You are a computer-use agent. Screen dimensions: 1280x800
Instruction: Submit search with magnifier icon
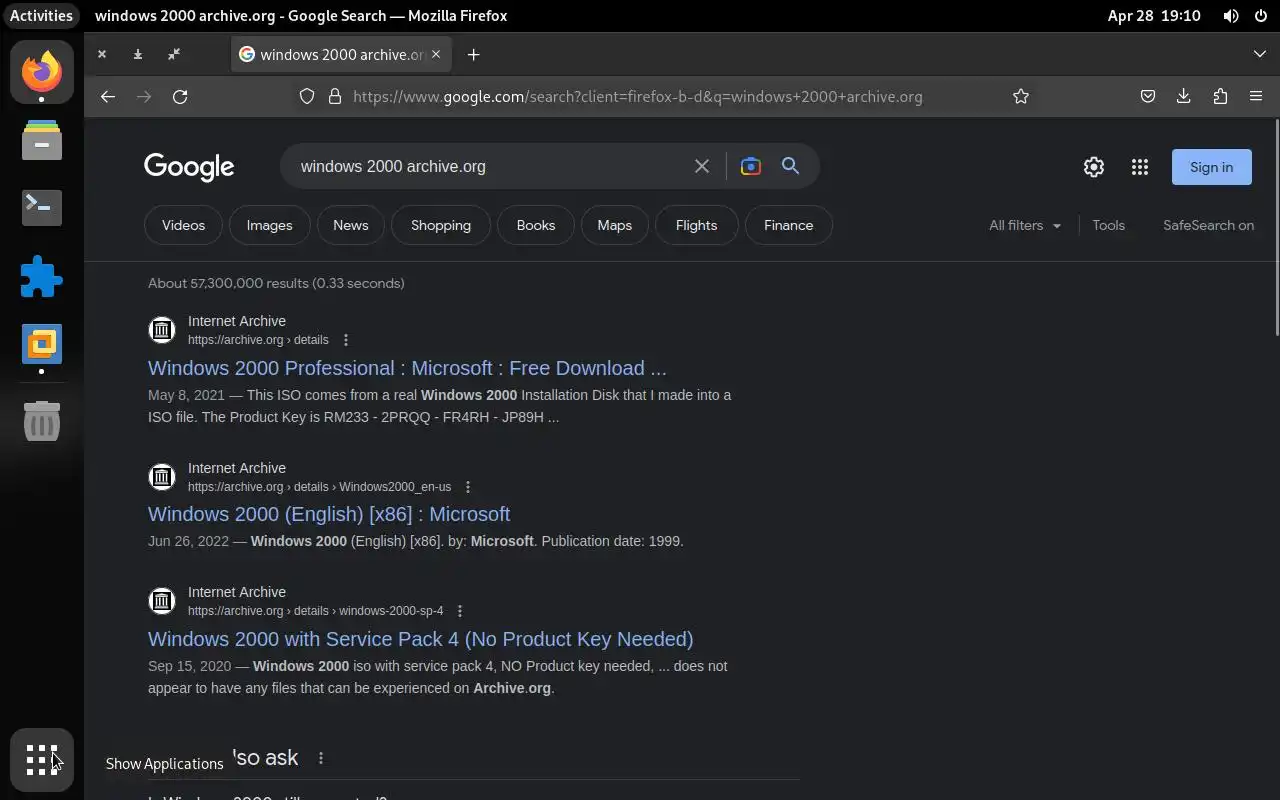(790, 166)
